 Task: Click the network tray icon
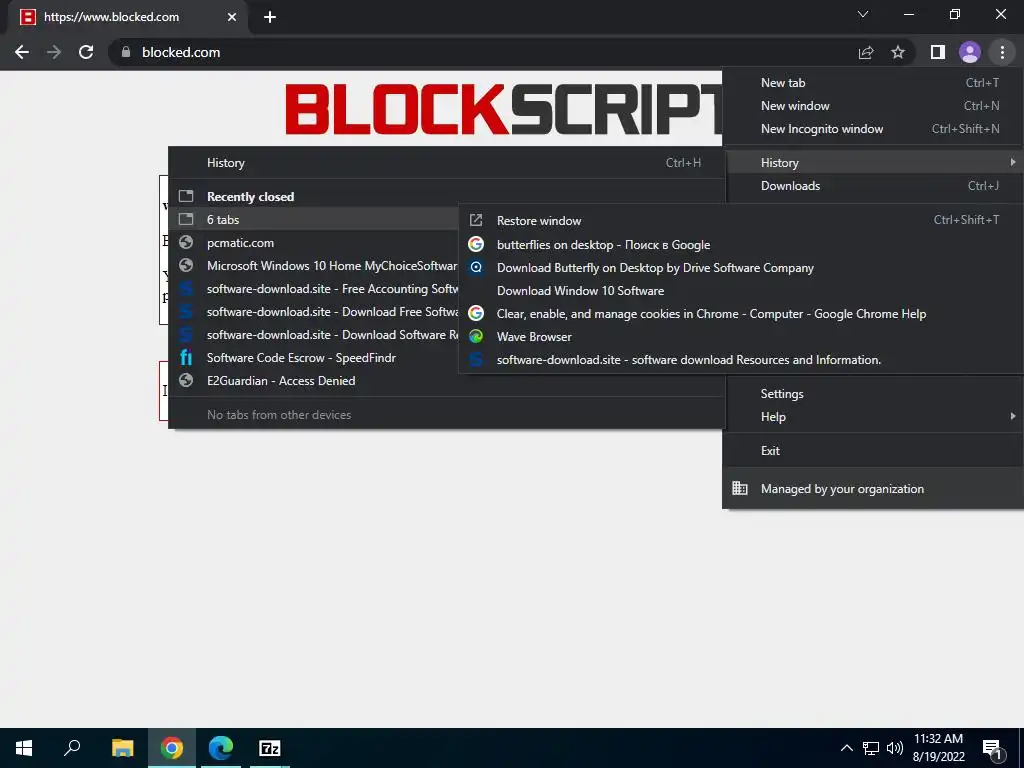(x=871, y=748)
